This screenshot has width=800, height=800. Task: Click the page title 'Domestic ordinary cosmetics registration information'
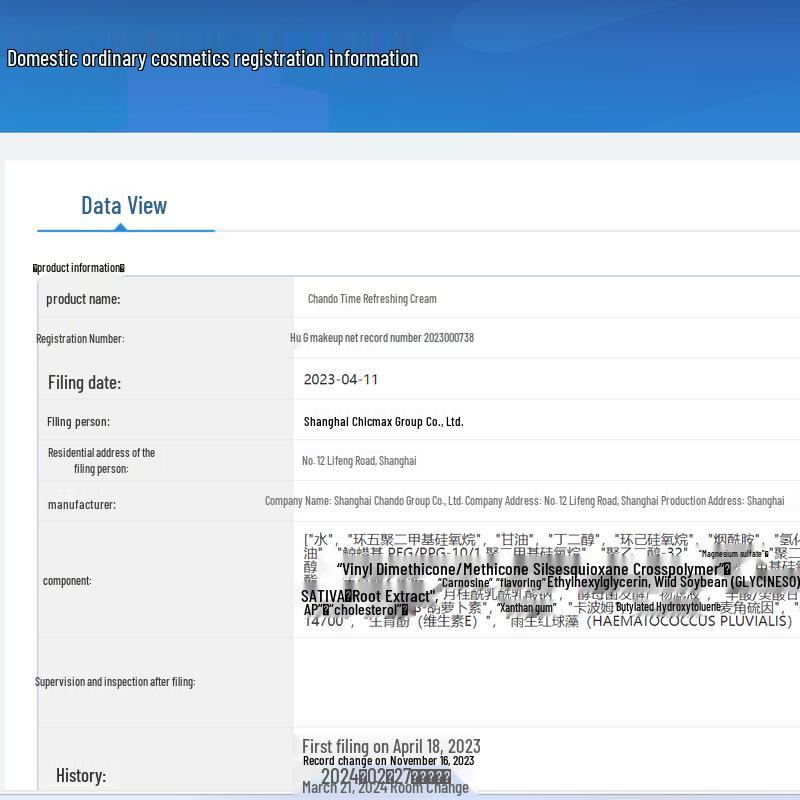[x=213, y=59]
